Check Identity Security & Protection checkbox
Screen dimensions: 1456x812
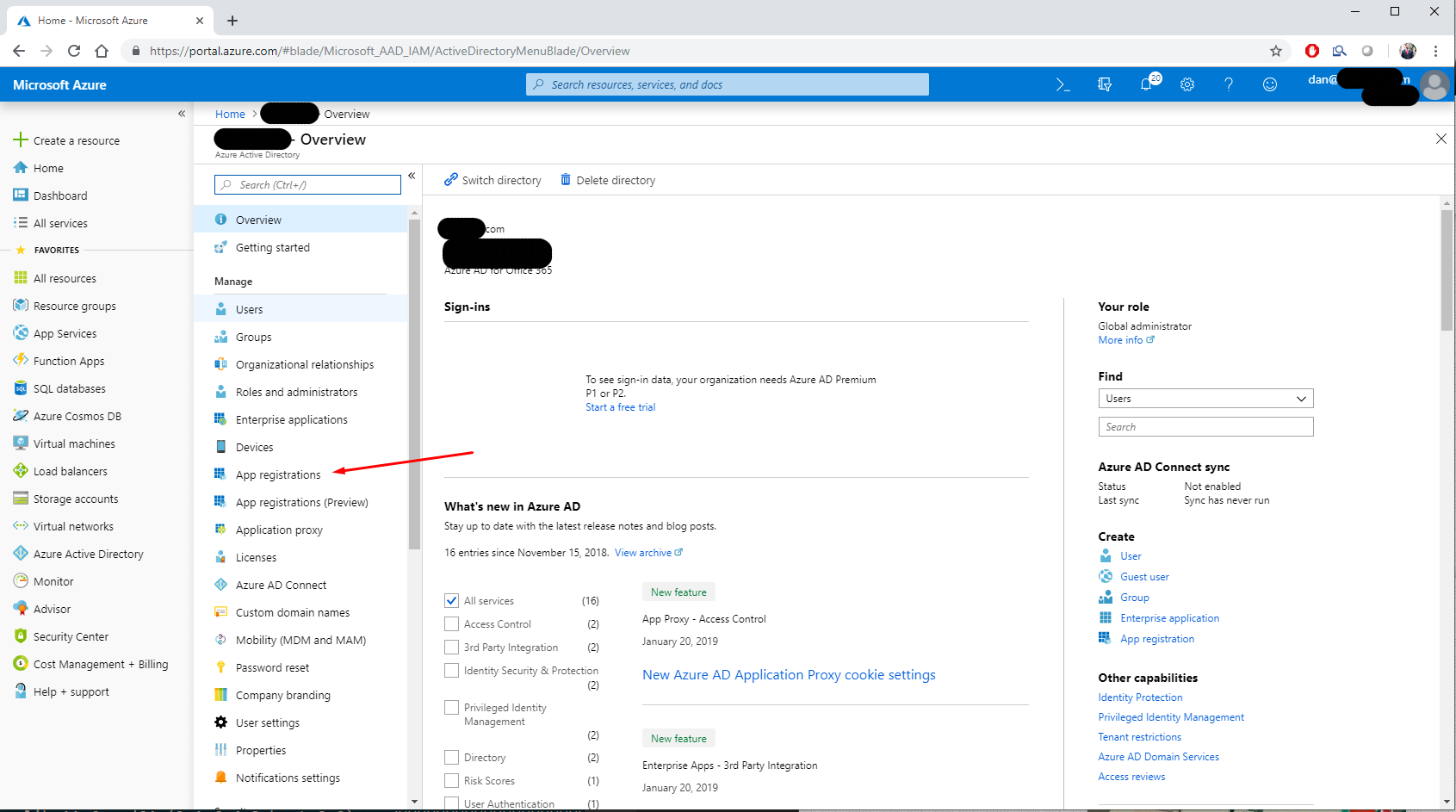451,670
